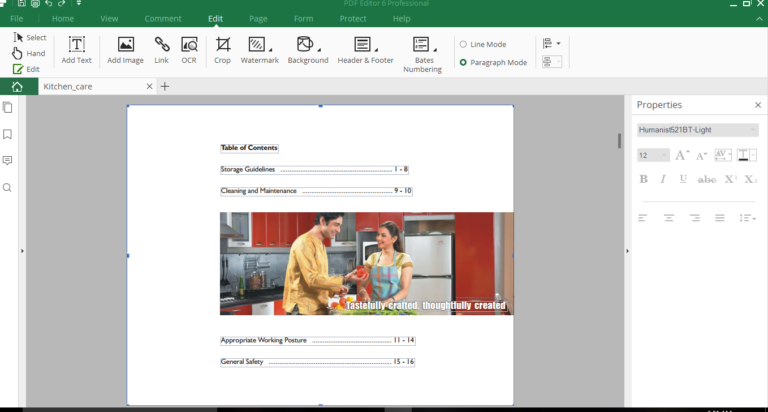This screenshot has width=768, height=412.
Task: Redo the last action
Action: [x=62, y=3]
